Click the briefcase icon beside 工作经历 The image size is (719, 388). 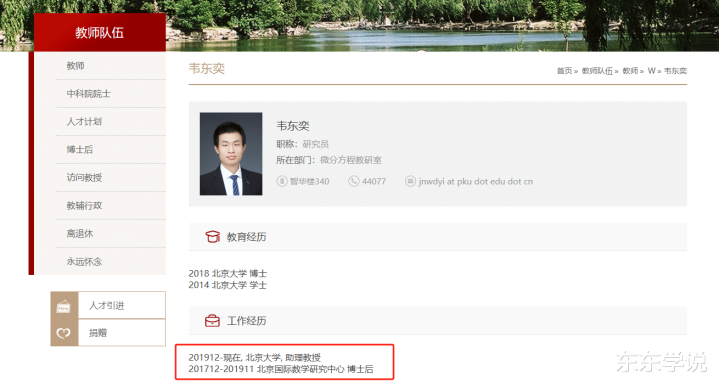click(212, 321)
